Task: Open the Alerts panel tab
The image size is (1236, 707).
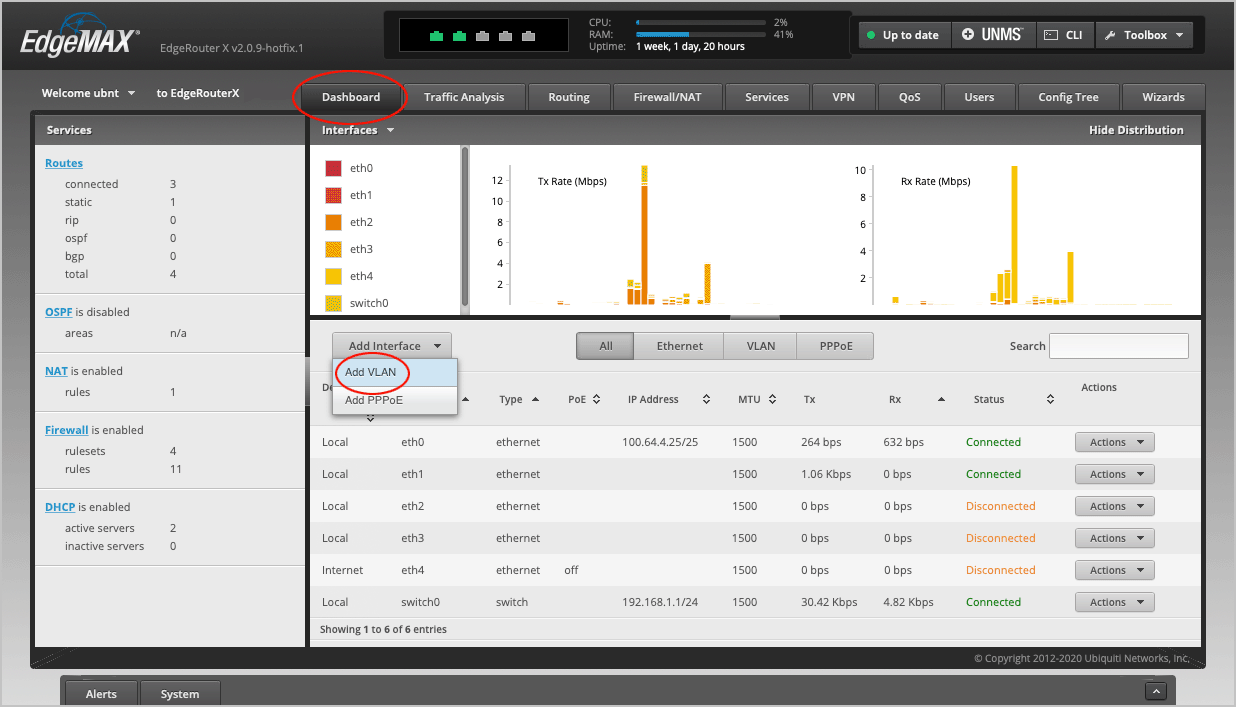Action: (101, 694)
